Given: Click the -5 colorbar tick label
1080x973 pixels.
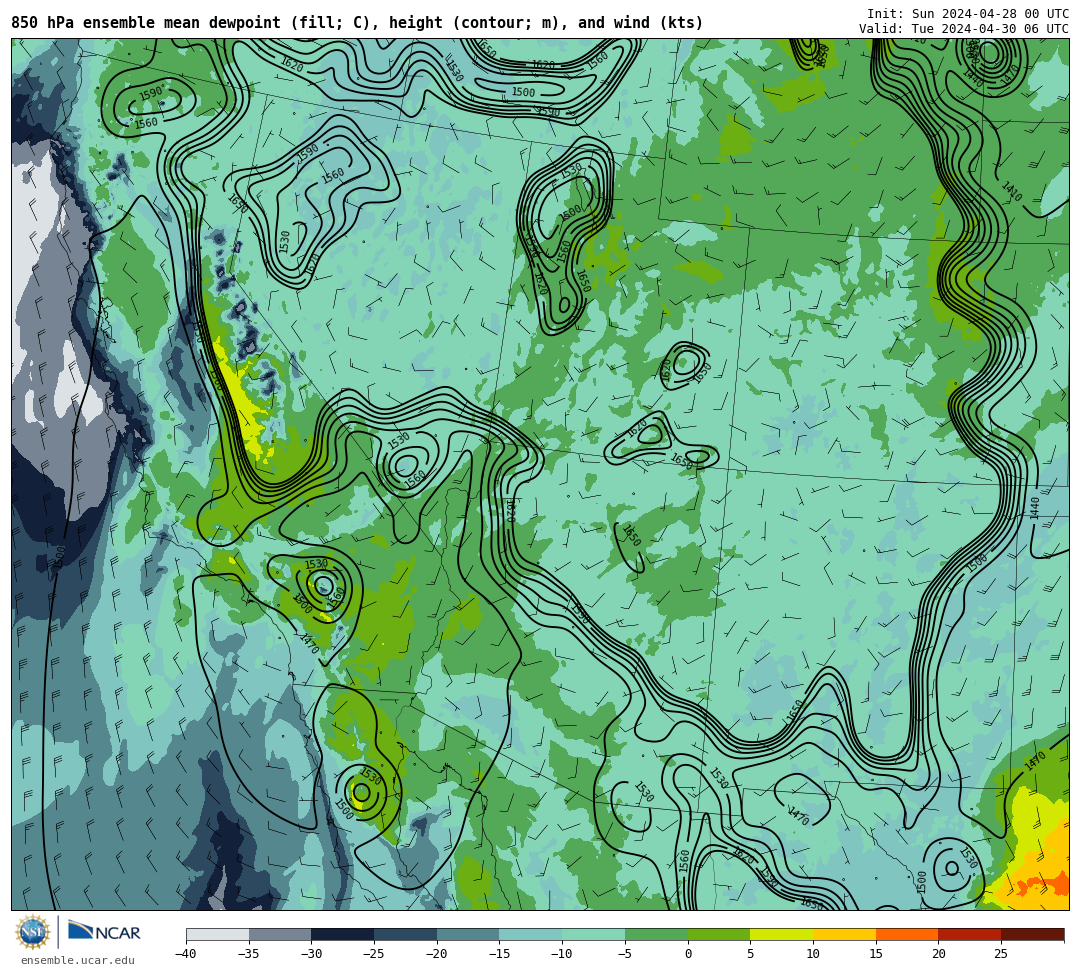Looking at the screenshot, I should [x=625, y=954].
